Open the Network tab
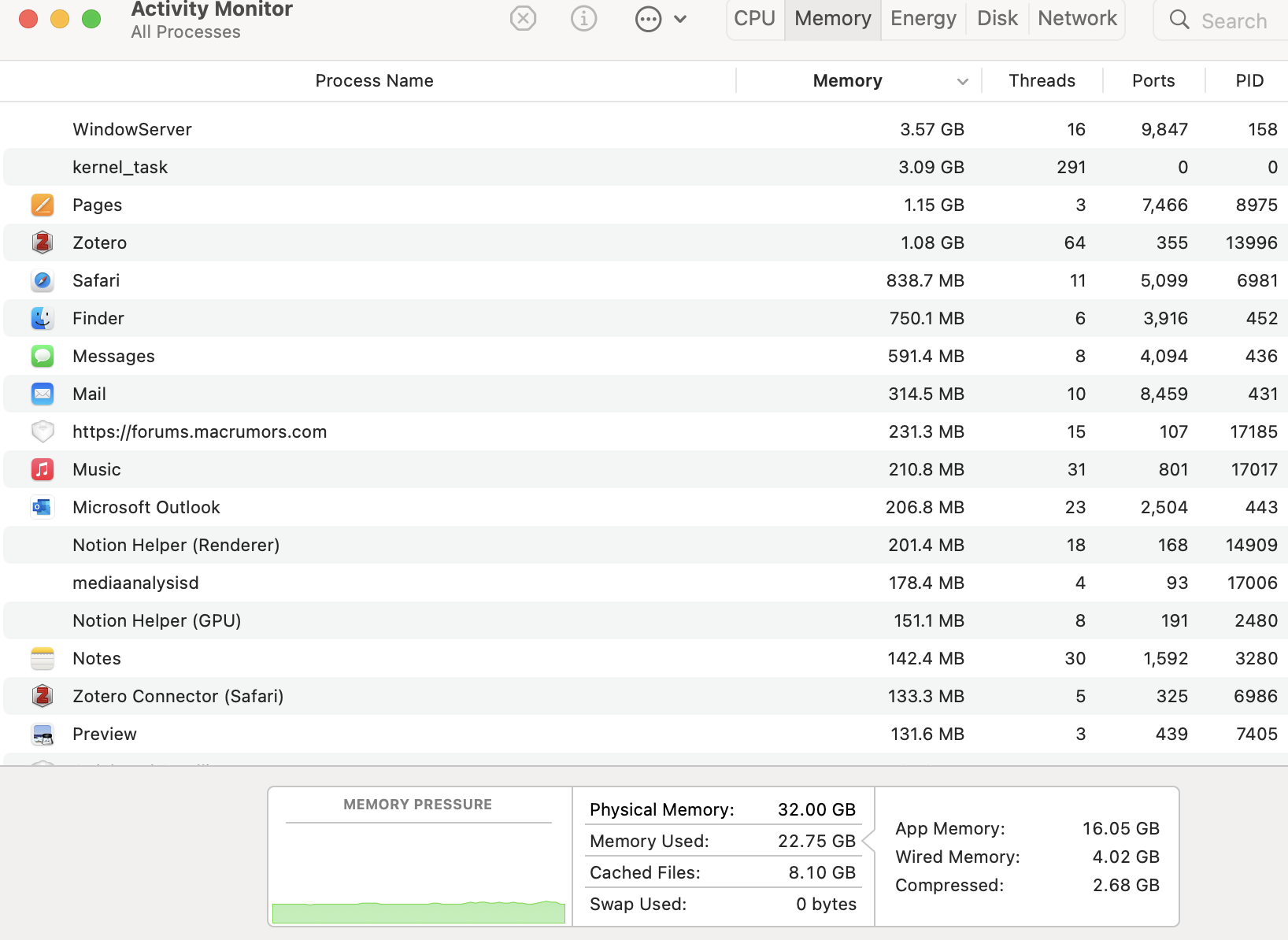This screenshot has height=940, width=1288. [x=1076, y=19]
